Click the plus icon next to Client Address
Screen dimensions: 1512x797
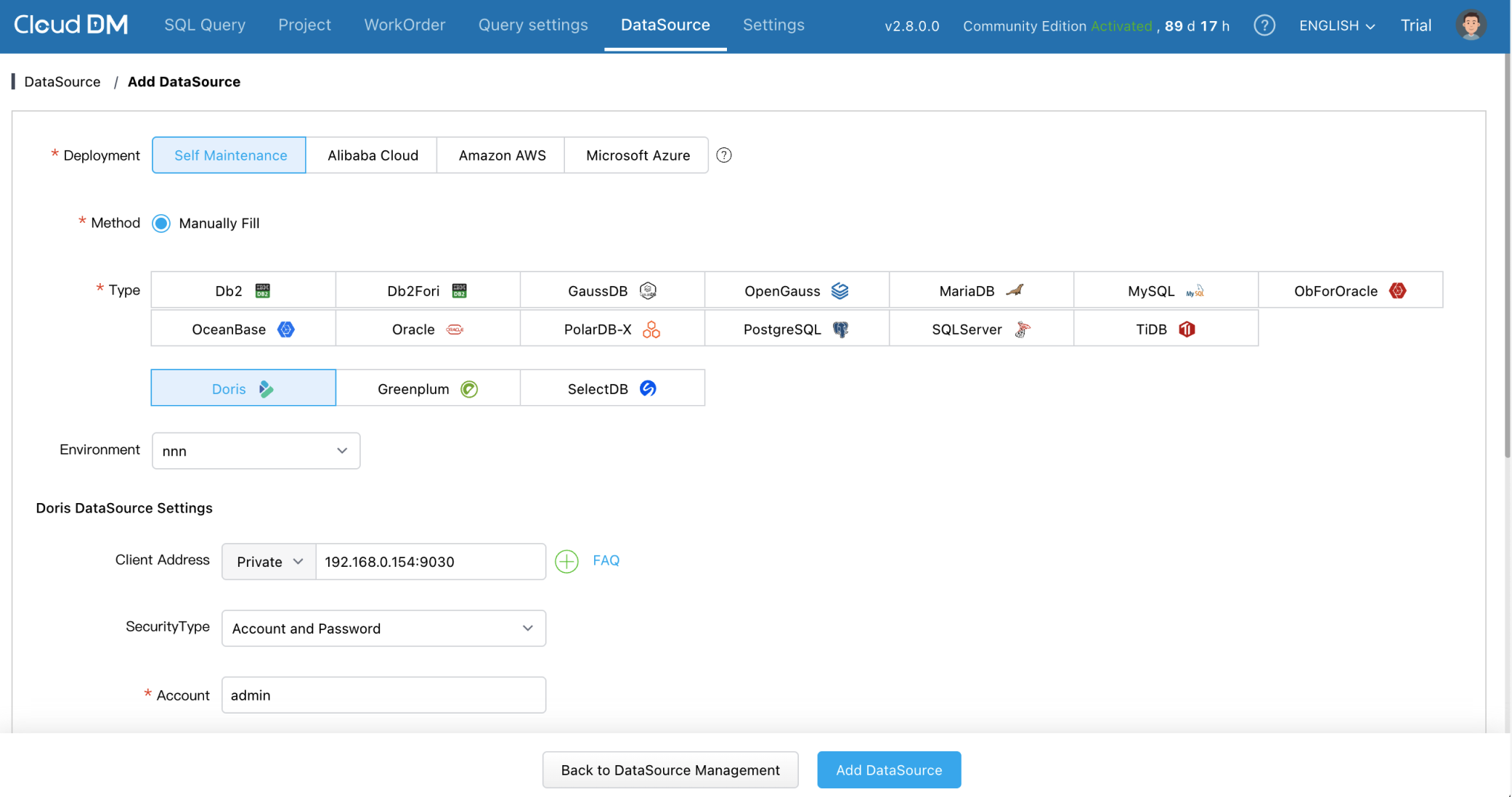coord(566,561)
